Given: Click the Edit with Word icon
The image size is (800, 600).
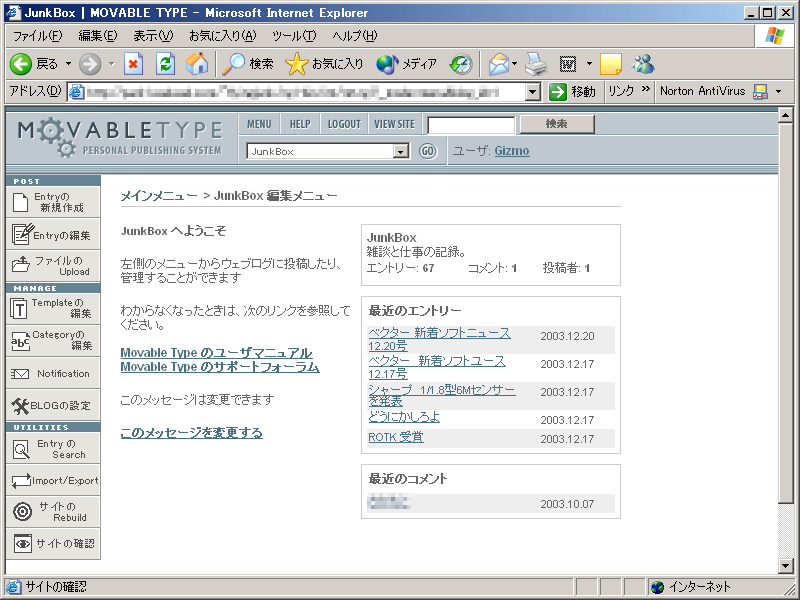Looking at the screenshot, I should pyautogui.click(x=568, y=64).
